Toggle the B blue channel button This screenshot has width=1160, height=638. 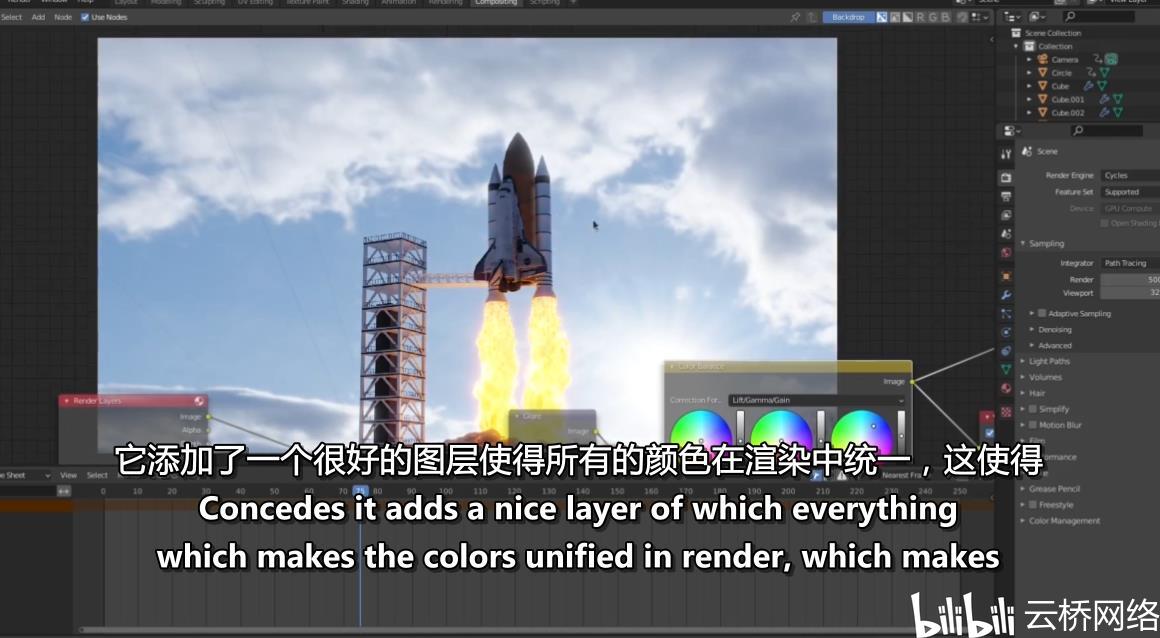(x=945, y=17)
